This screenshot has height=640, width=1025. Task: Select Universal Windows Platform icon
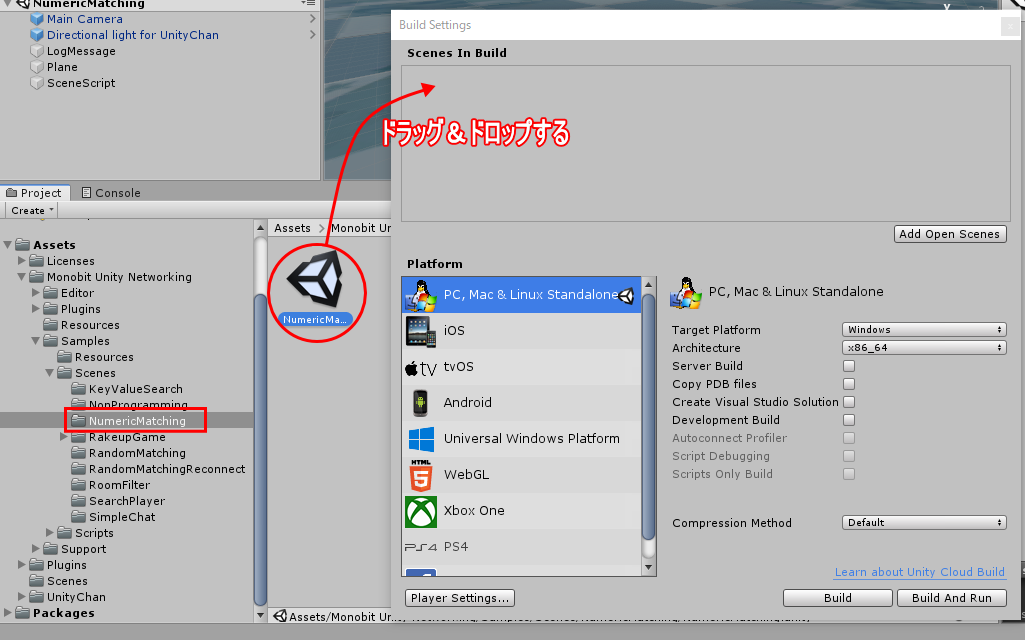pyautogui.click(x=421, y=439)
